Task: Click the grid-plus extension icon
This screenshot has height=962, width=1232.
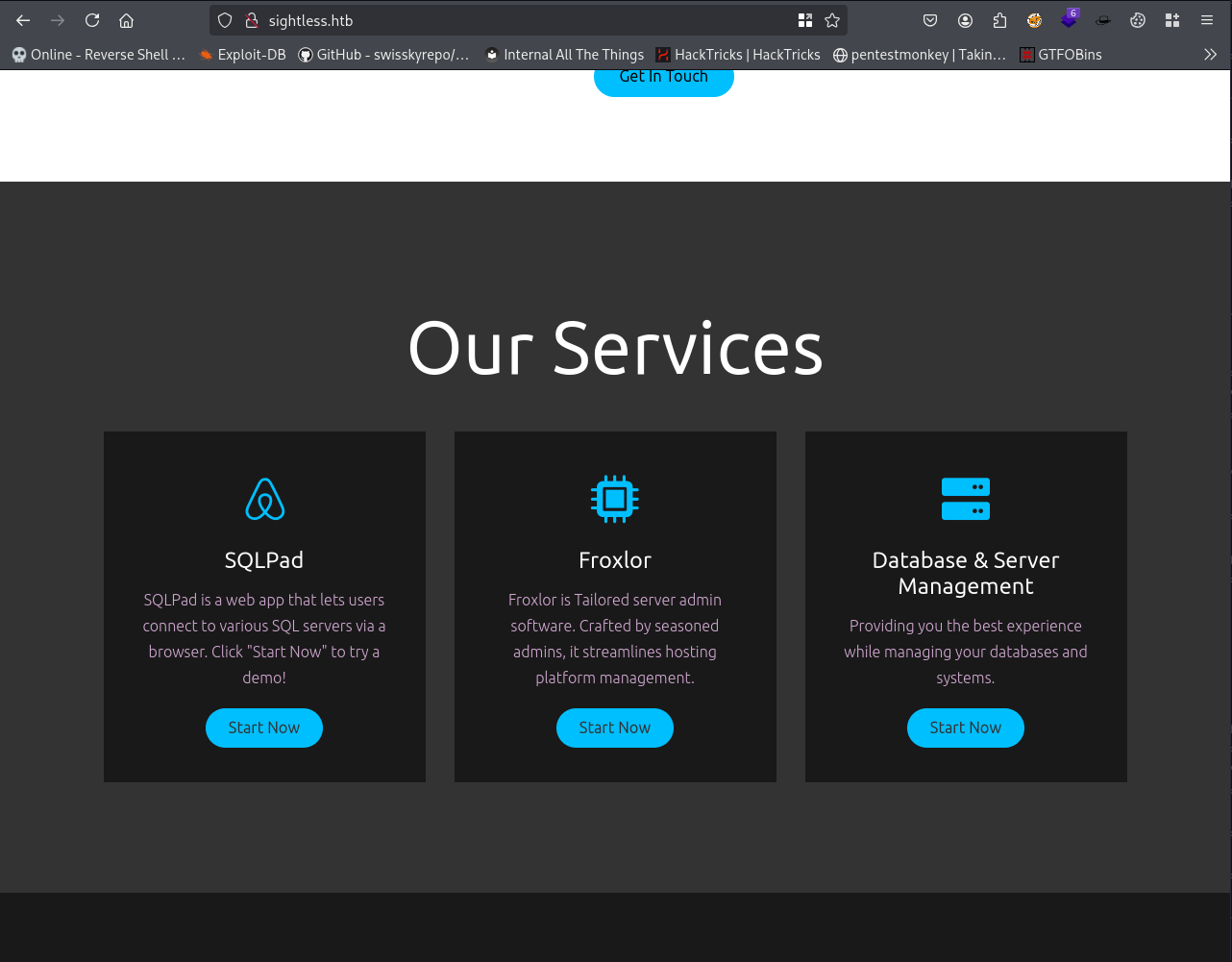Action: (x=1172, y=20)
